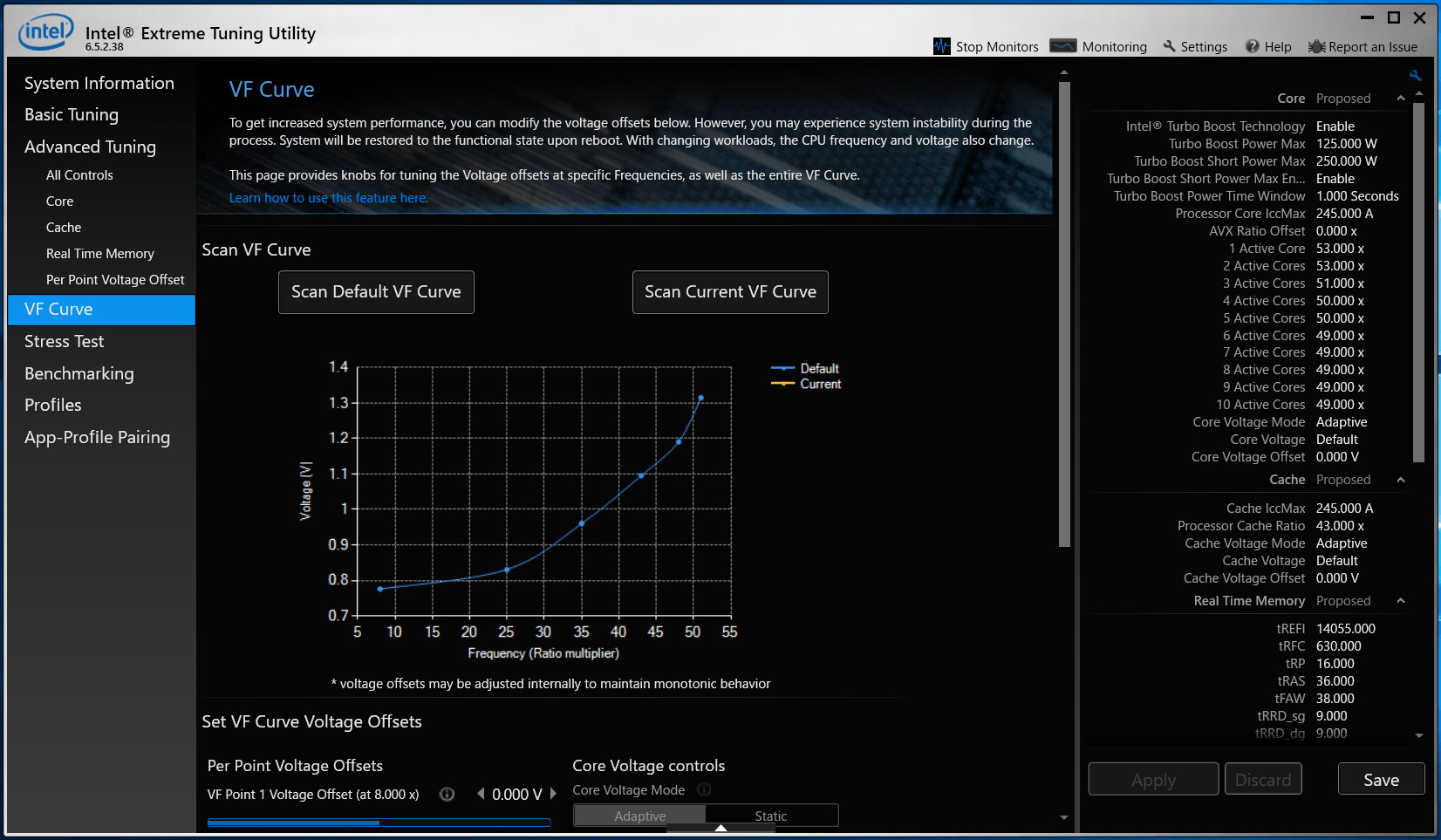Viewport: 1441px width, 840px height.
Task: Click the Stop Monitors waveform icon
Action: coord(941,46)
